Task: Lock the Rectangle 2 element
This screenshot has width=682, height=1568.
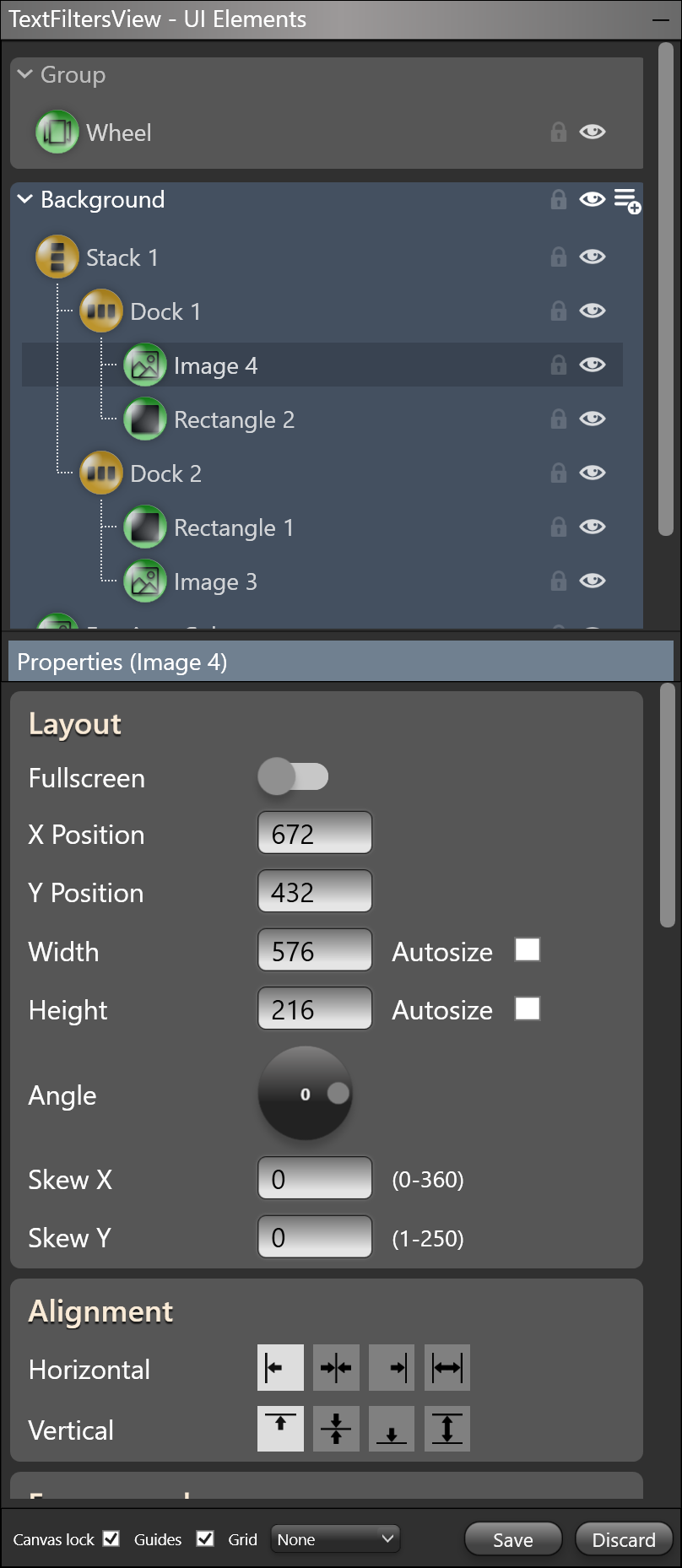Action: [x=558, y=419]
